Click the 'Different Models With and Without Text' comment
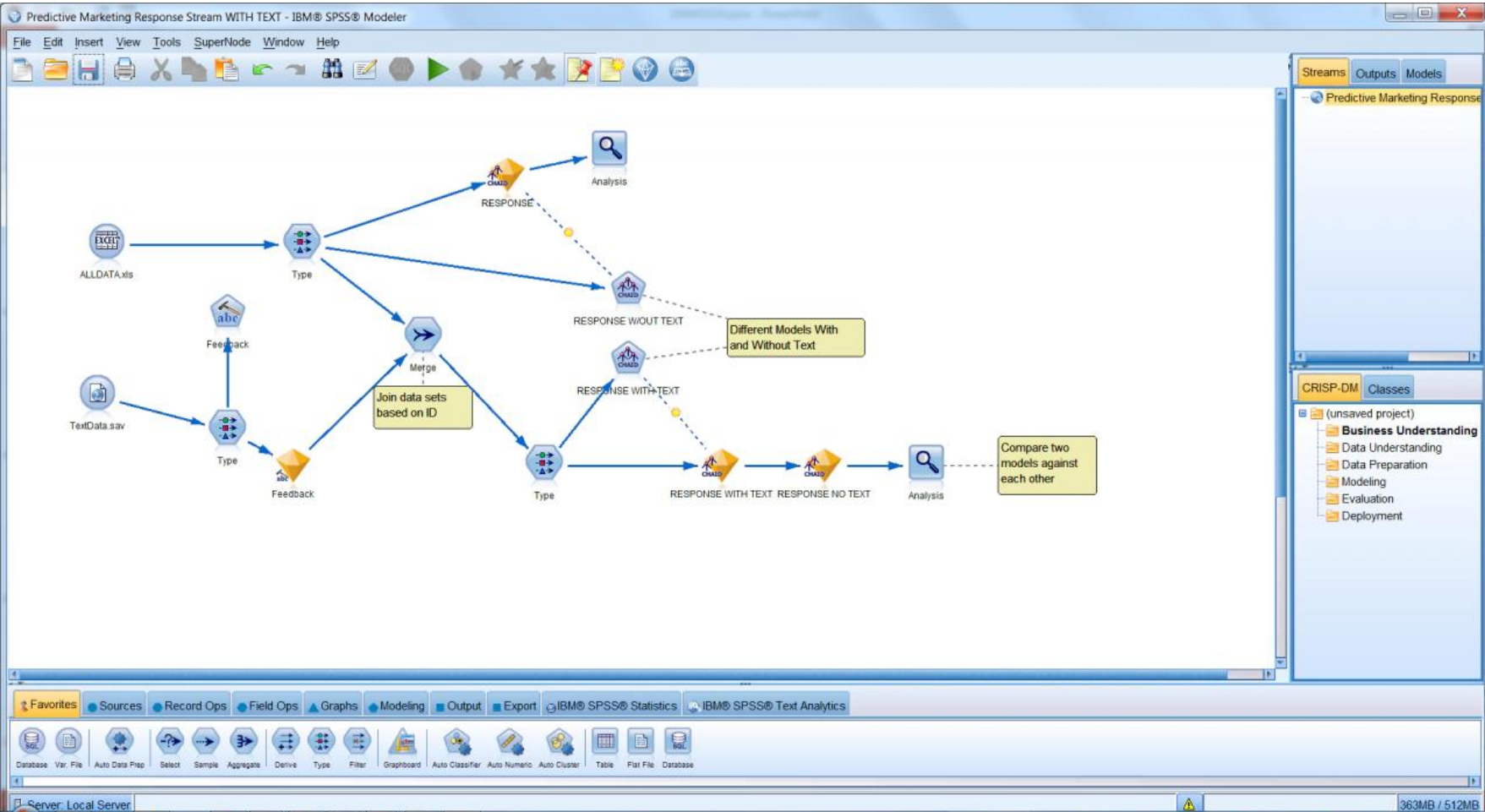This screenshot has height=812, width=1485. [796, 337]
